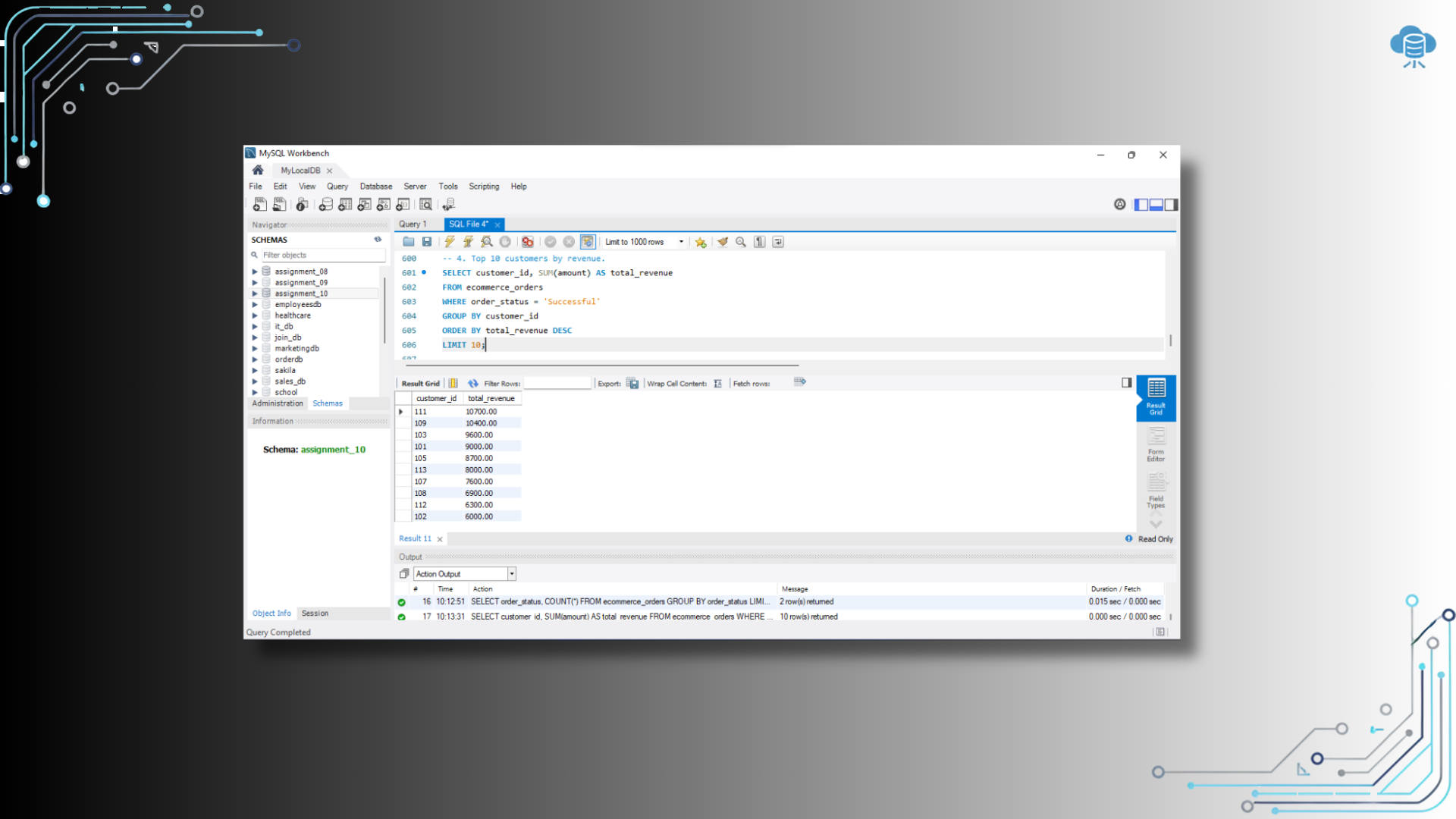Create a new SQL tab icon
Screen dimensions: 1456x819
pos(260,204)
